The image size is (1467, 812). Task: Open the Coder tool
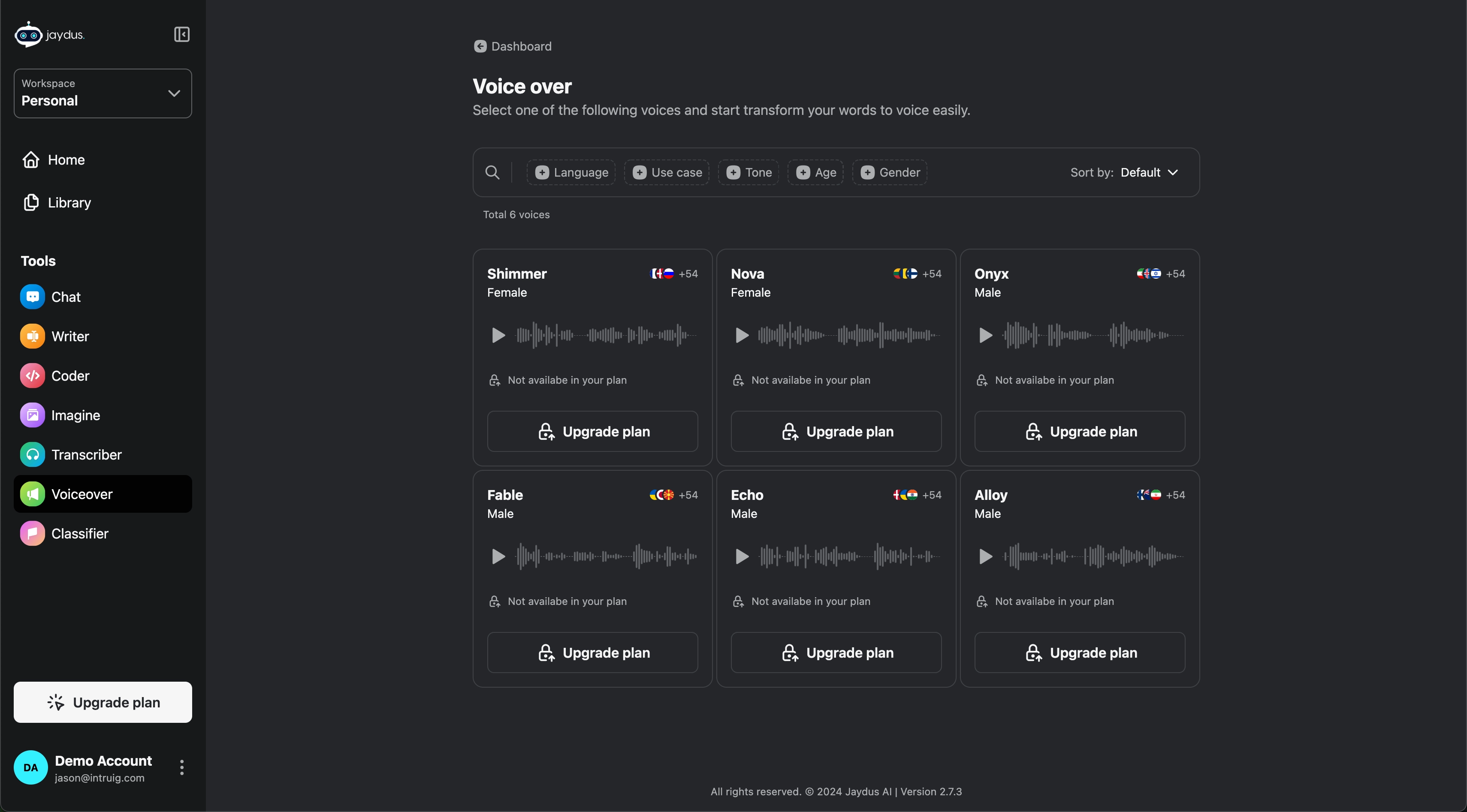click(70, 375)
